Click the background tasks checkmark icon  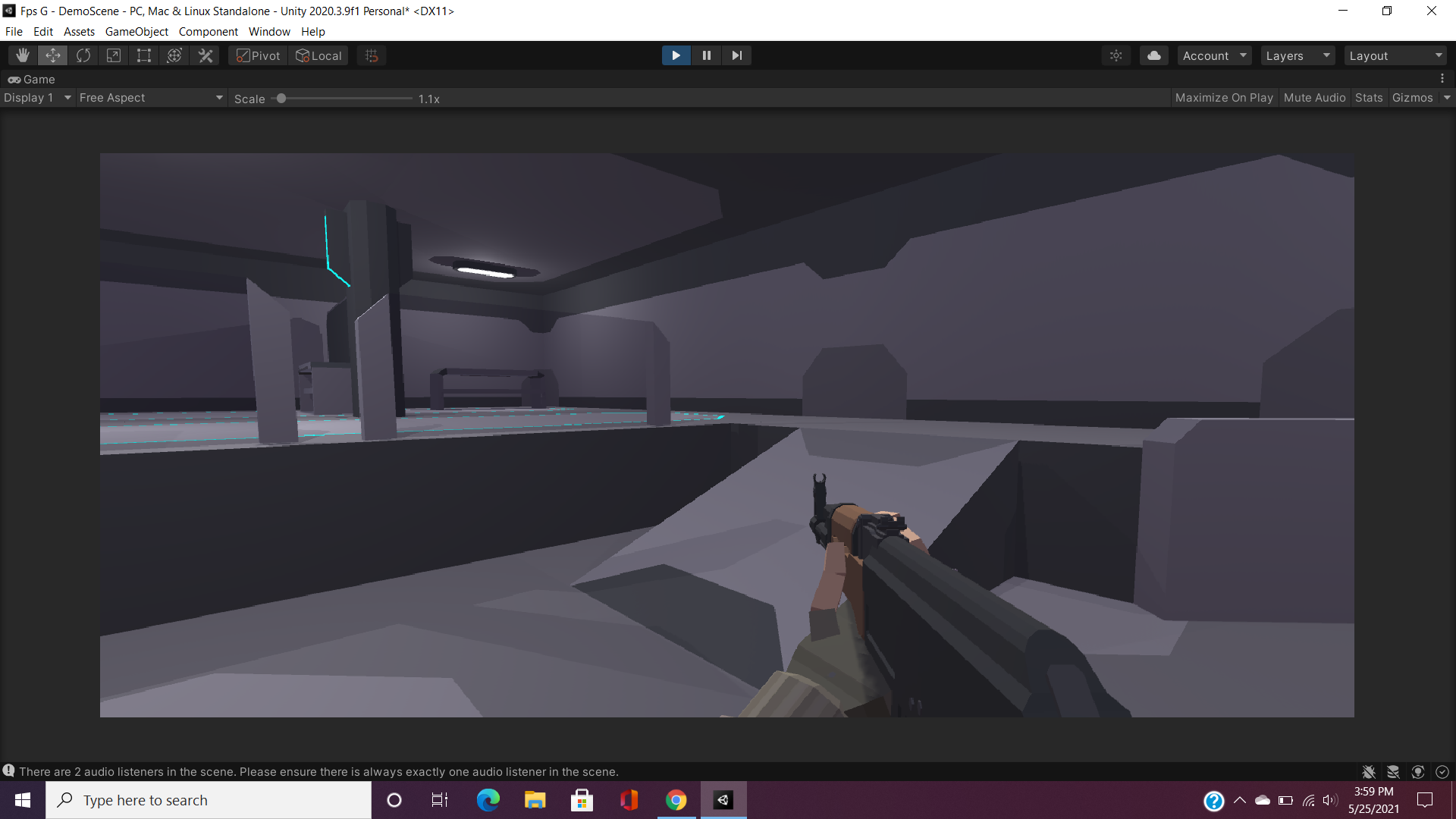tap(1442, 772)
